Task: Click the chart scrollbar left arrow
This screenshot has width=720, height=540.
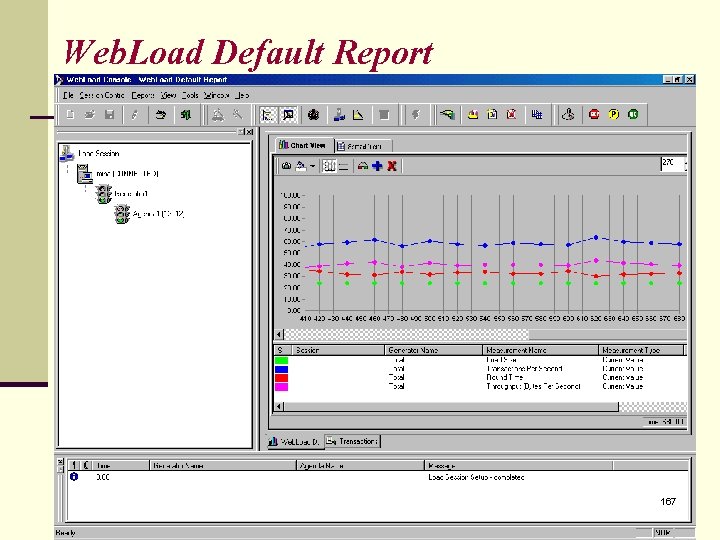Action: (279, 334)
